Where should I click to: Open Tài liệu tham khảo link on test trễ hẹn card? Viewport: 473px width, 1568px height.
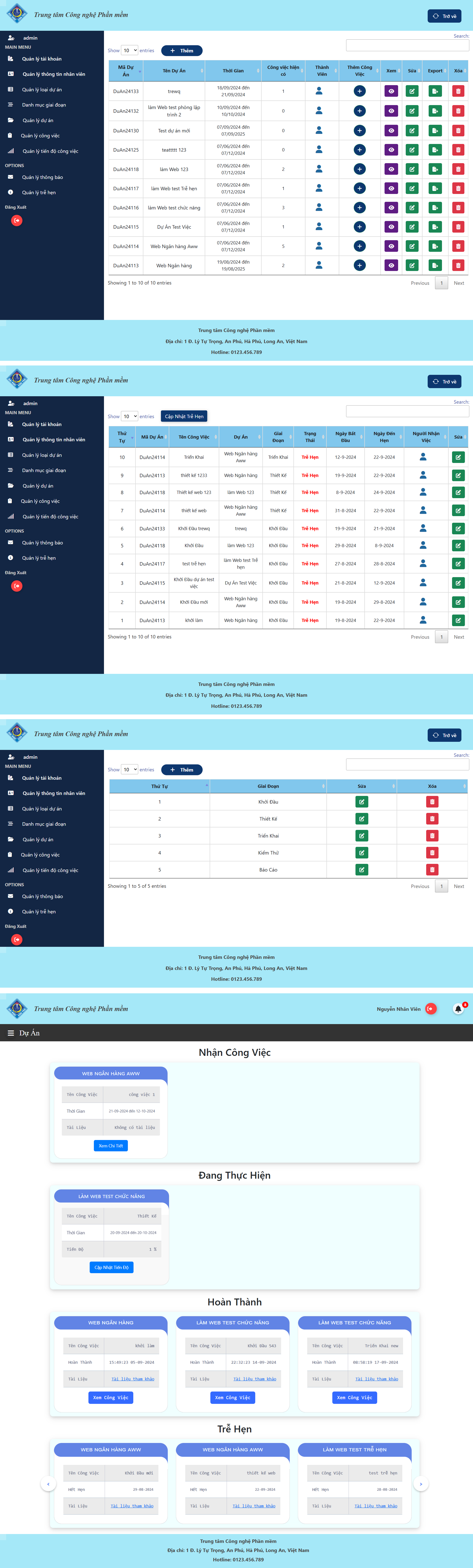(376, 1506)
